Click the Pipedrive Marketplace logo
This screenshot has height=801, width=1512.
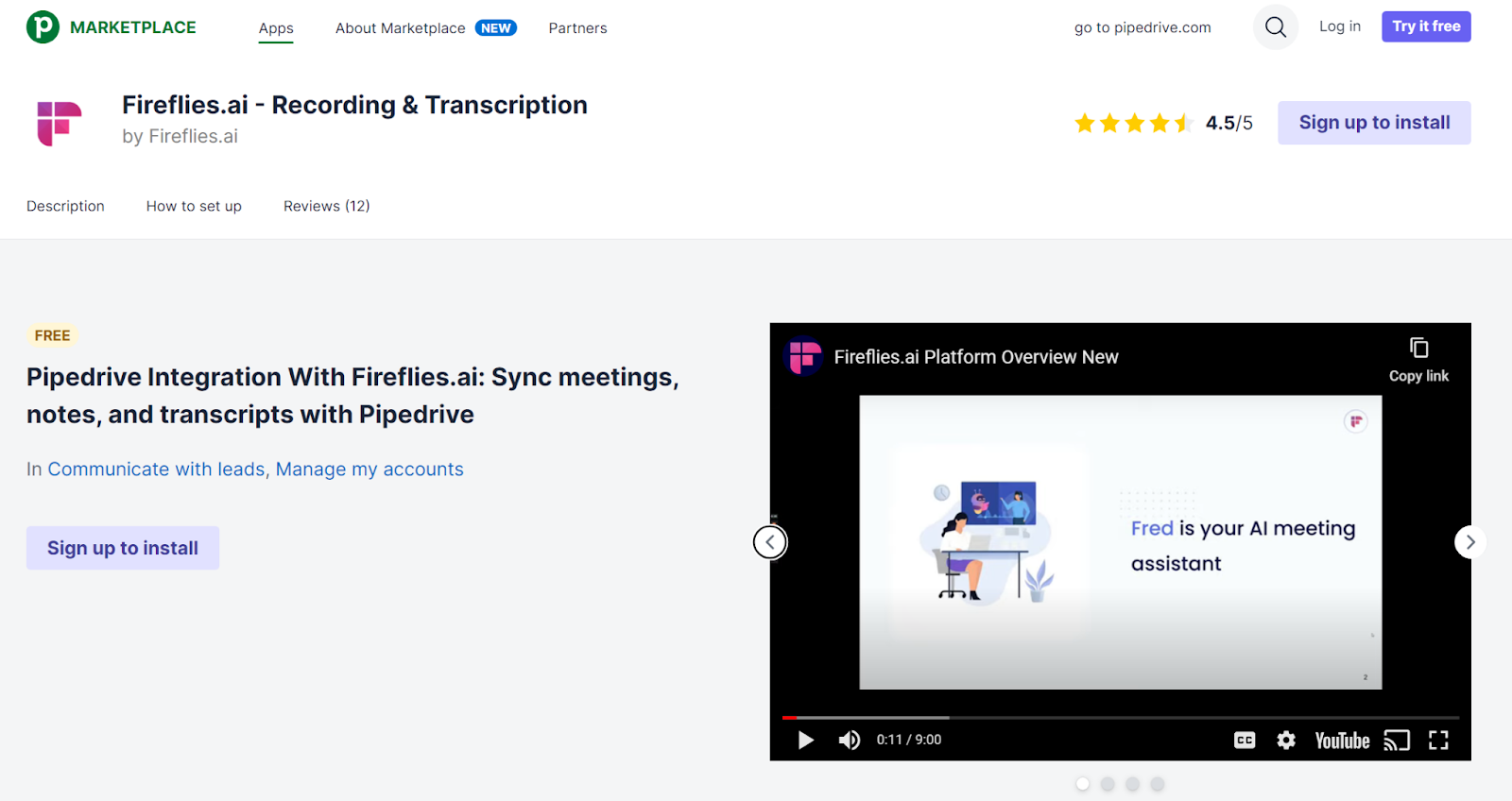pos(112,27)
